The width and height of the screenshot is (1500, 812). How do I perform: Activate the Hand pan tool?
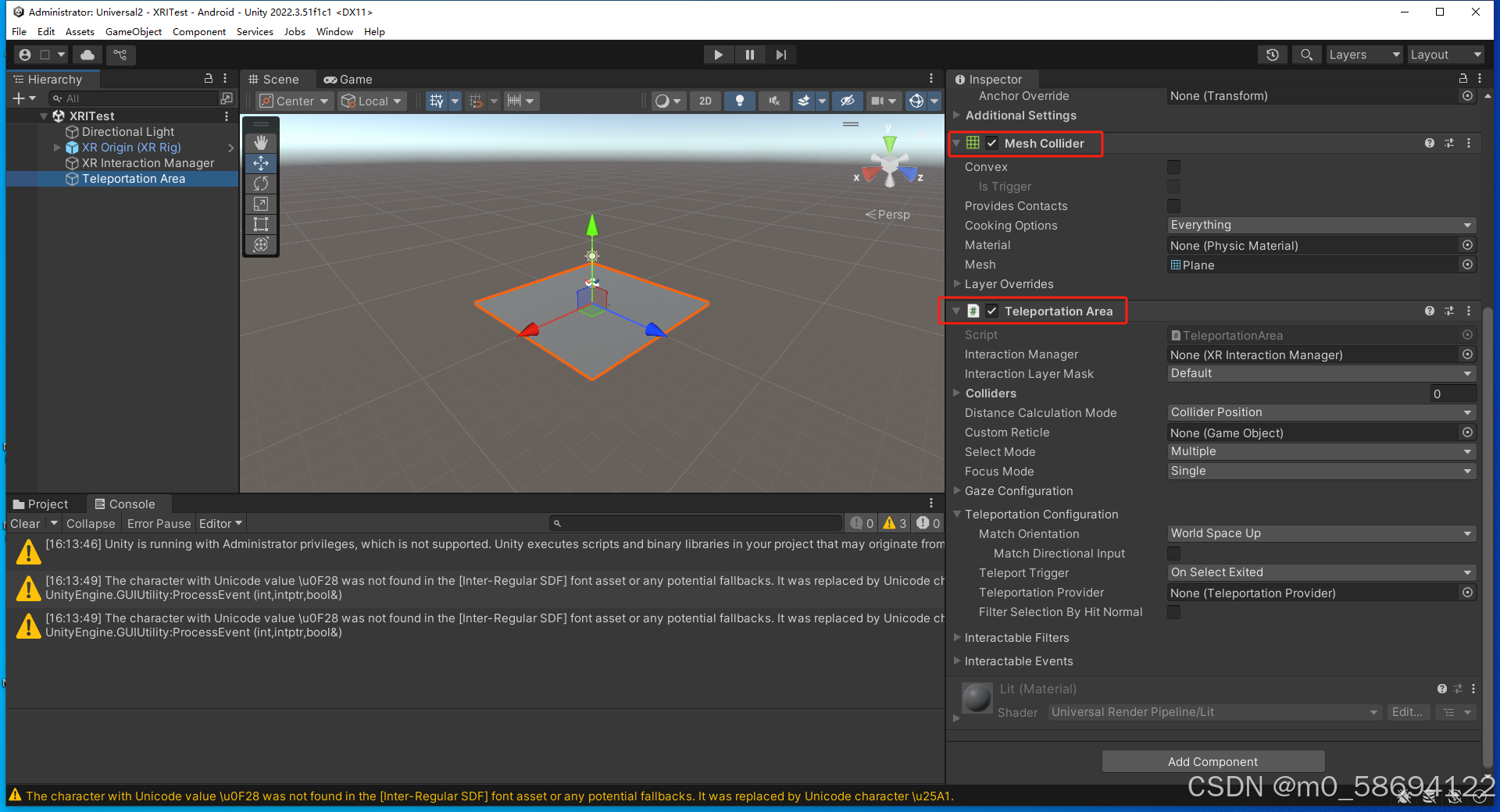(x=261, y=142)
